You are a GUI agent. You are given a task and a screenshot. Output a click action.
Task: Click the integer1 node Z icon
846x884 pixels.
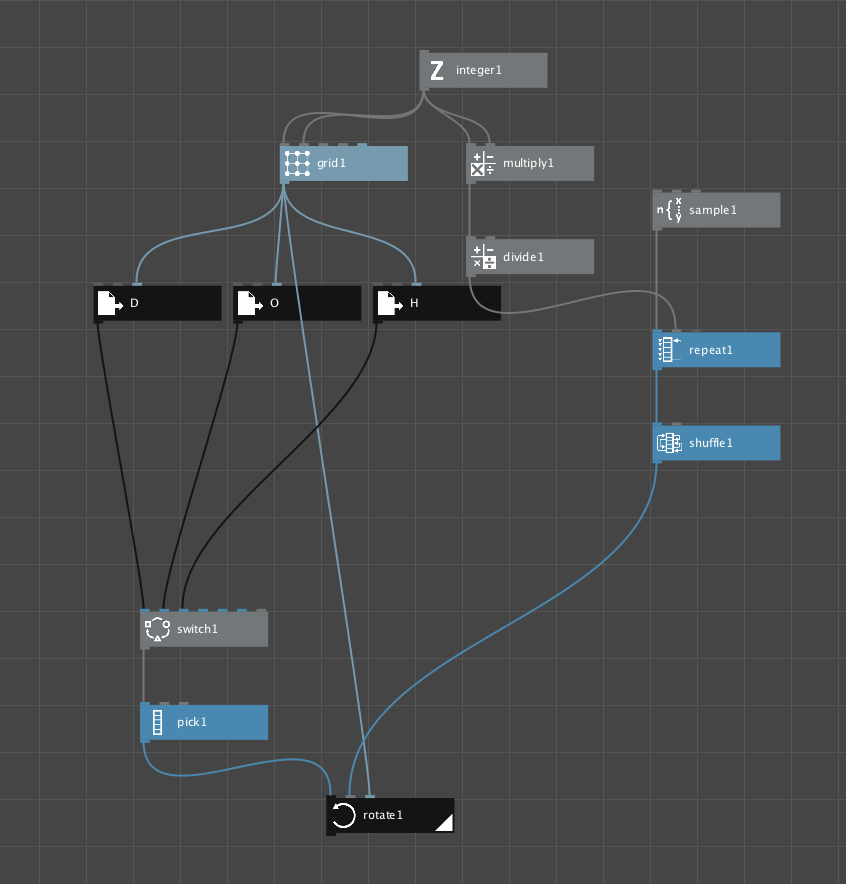click(x=437, y=70)
